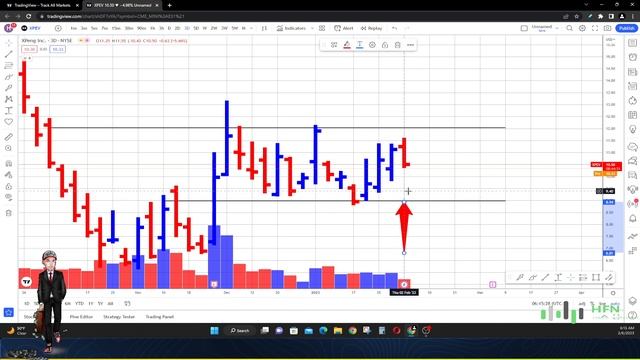Open Microsoft Edge from taskbar
The image size is (640, 360).
pyautogui.click(x=323, y=331)
